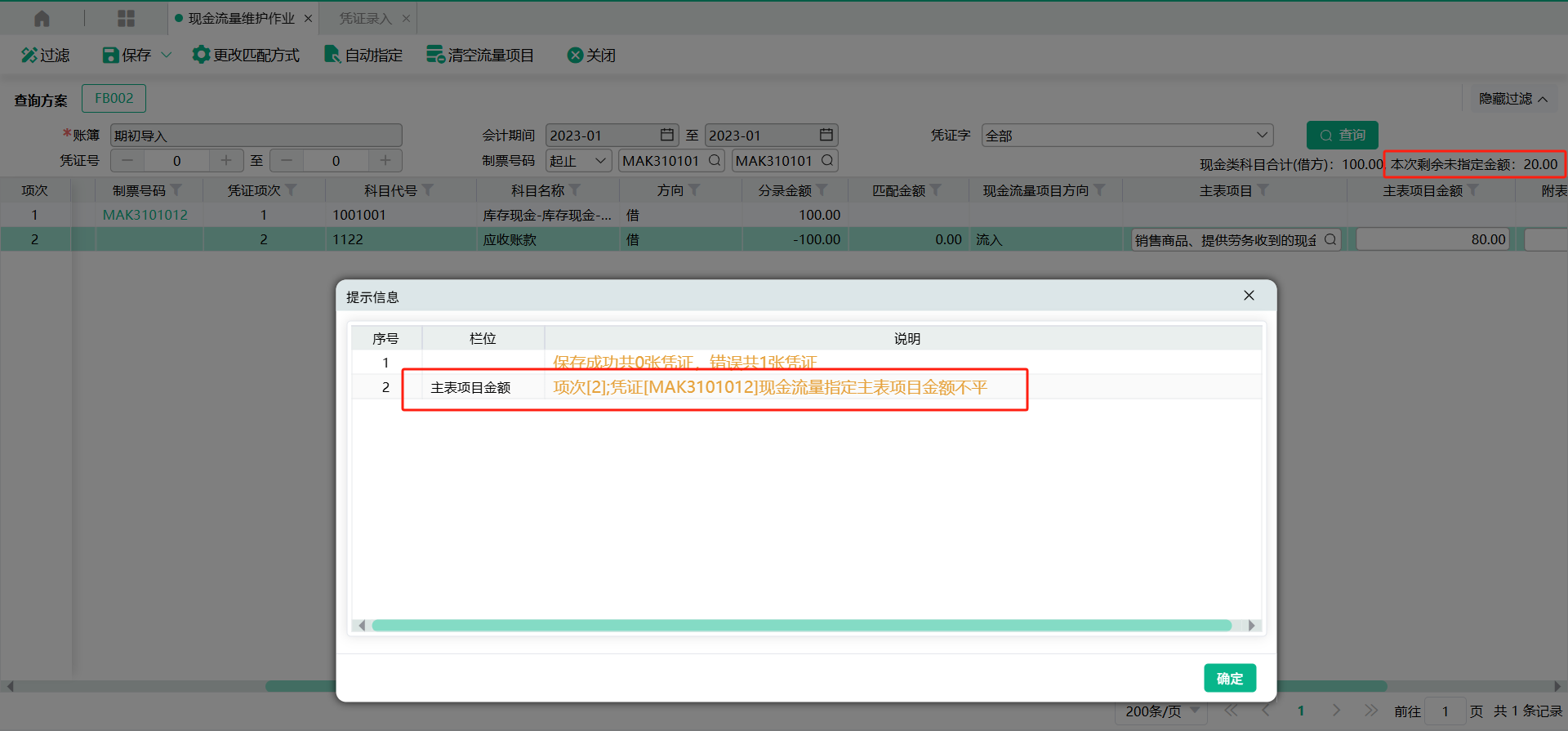The image size is (1568, 731).
Task: Open the 凭证字 dropdown
Action: (1127, 136)
